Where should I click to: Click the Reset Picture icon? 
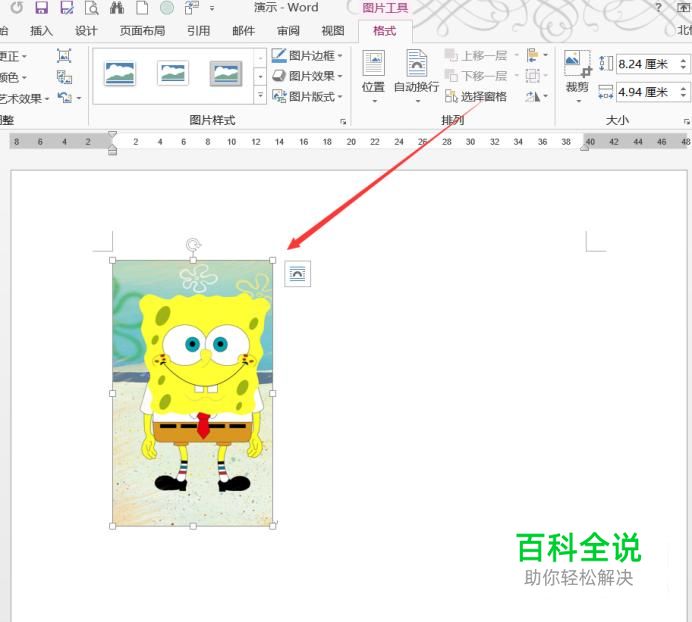point(65,98)
